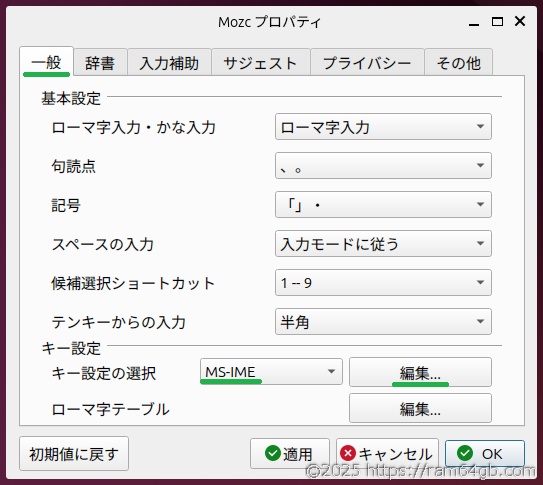Click 編集 button for ローマ字テーブル
The height and width of the screenshot is (485, 543).
[420, 408]
